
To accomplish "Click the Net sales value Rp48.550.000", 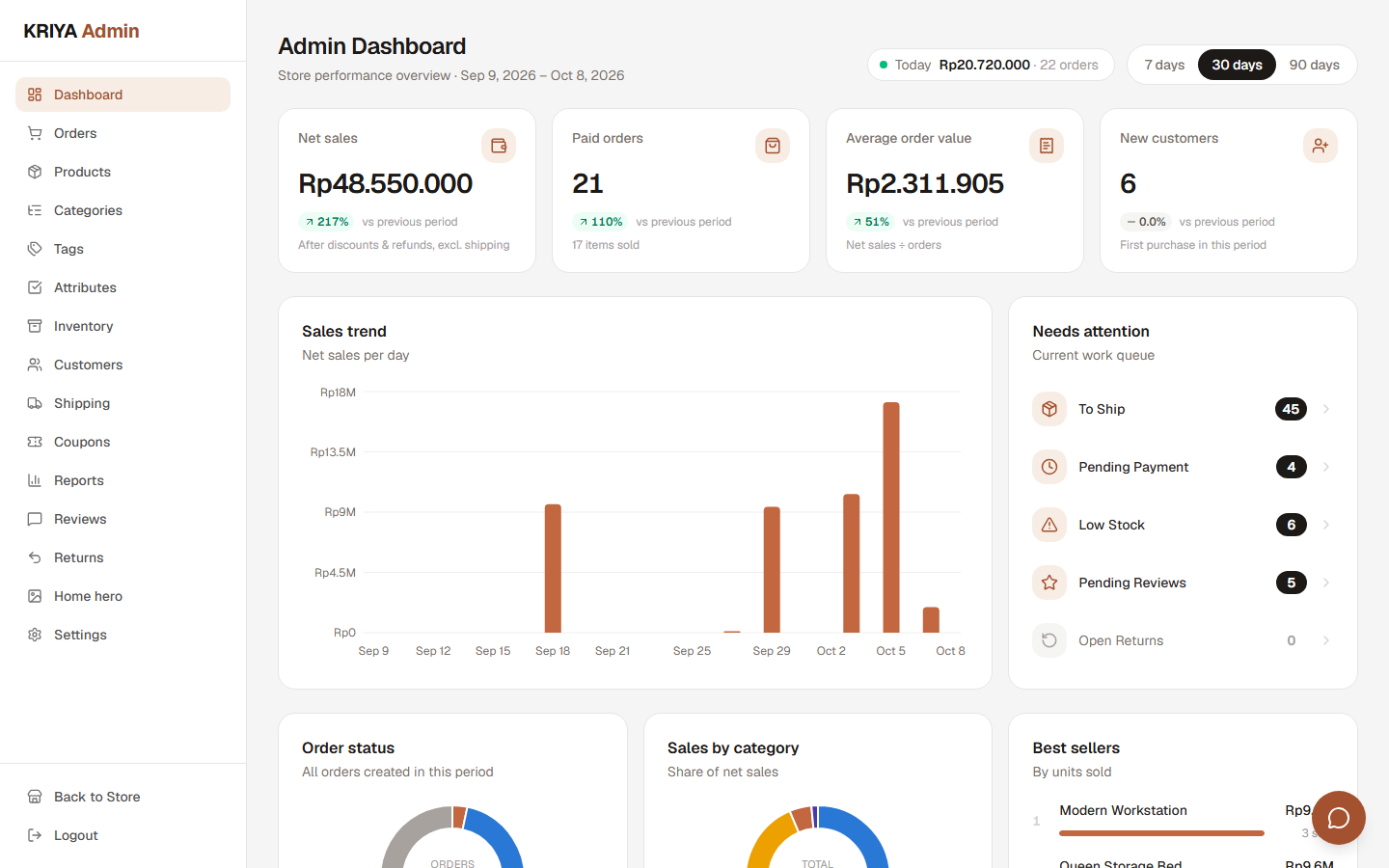I will click(x=385, y=183).
